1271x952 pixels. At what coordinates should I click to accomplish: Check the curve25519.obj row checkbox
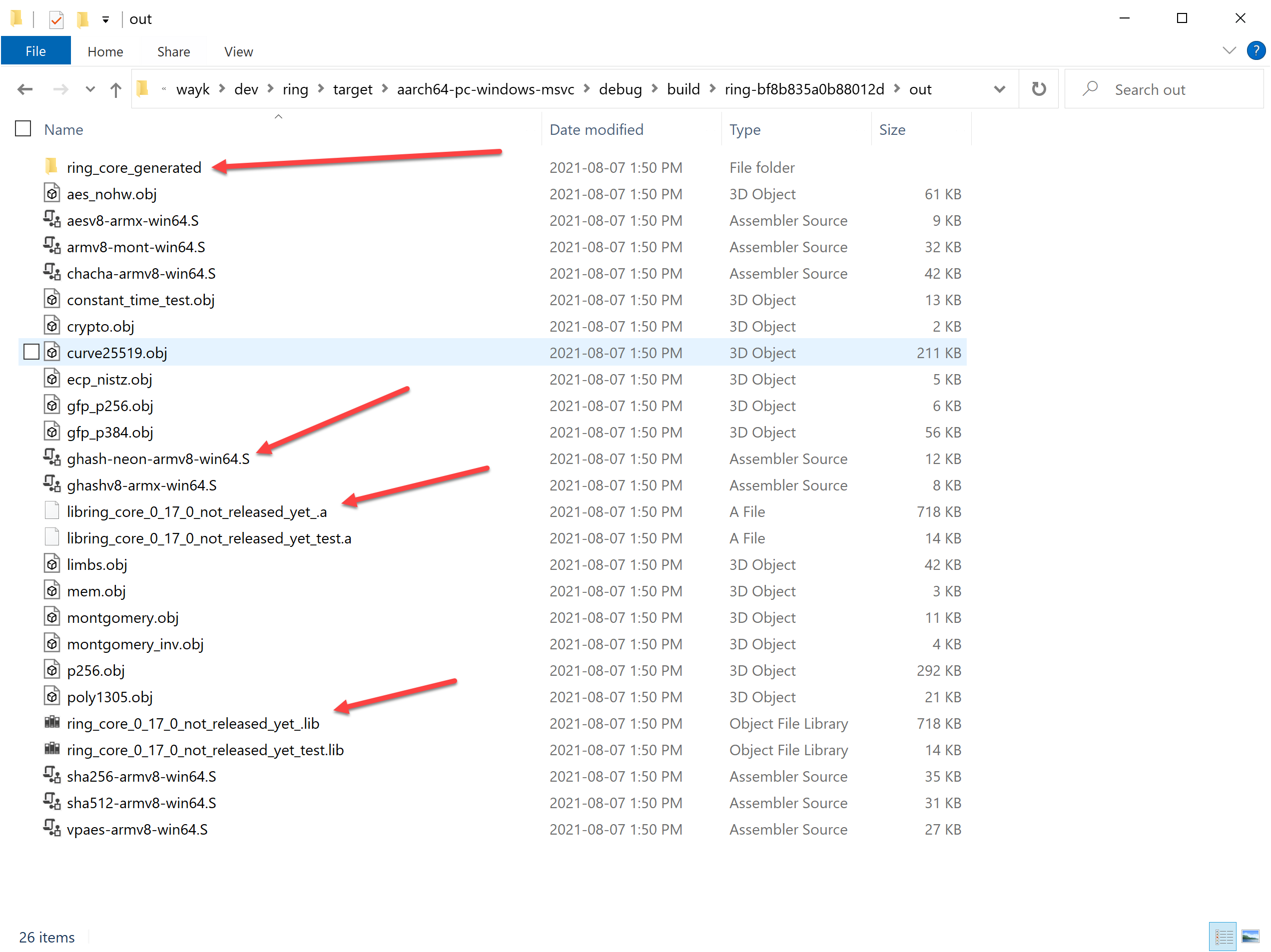coord(31,352)
